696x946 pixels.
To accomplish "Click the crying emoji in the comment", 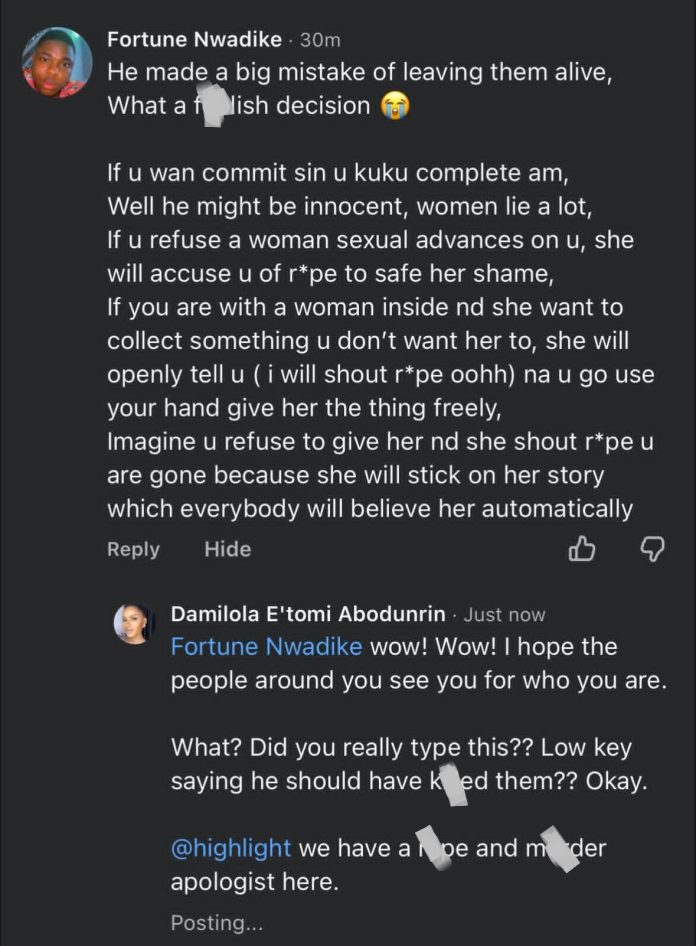I will pyautogui.click(x=395, y=106).
